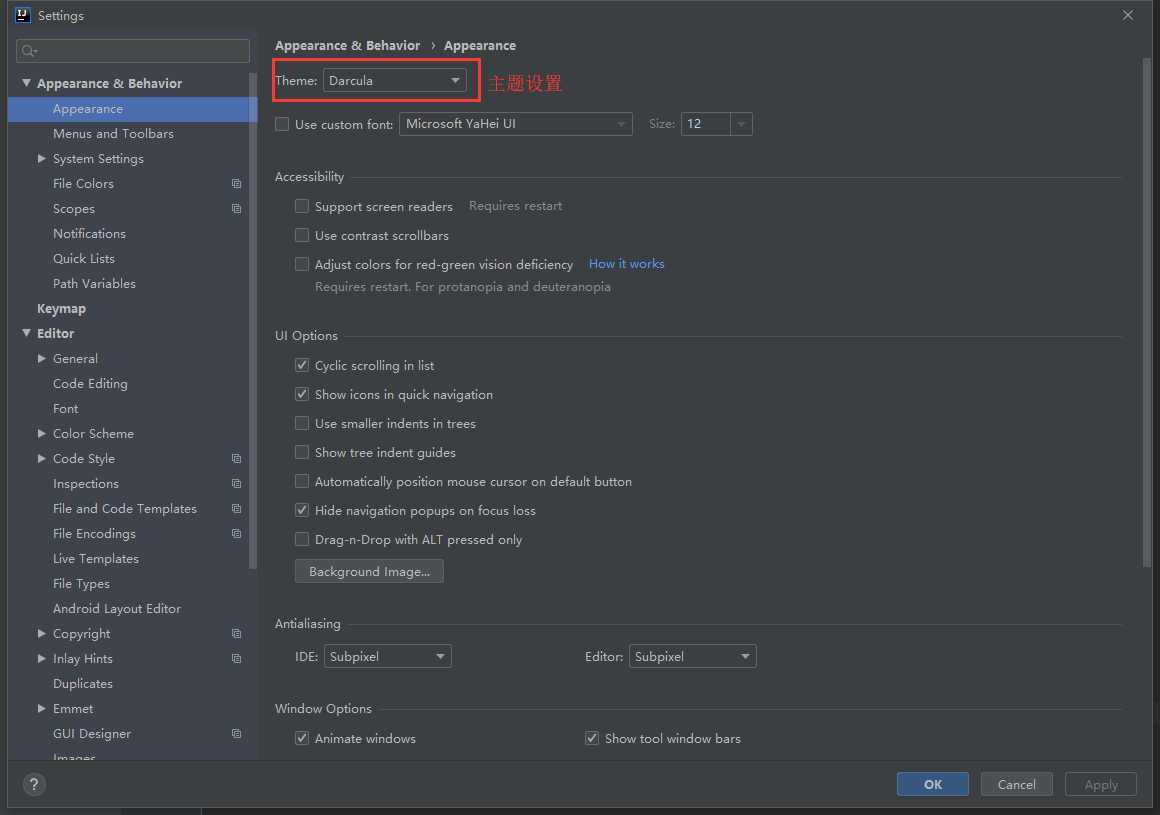Screen dimensions: 1160x815
Task: Expand the Code Style node arrow
Action: (41, 459)
